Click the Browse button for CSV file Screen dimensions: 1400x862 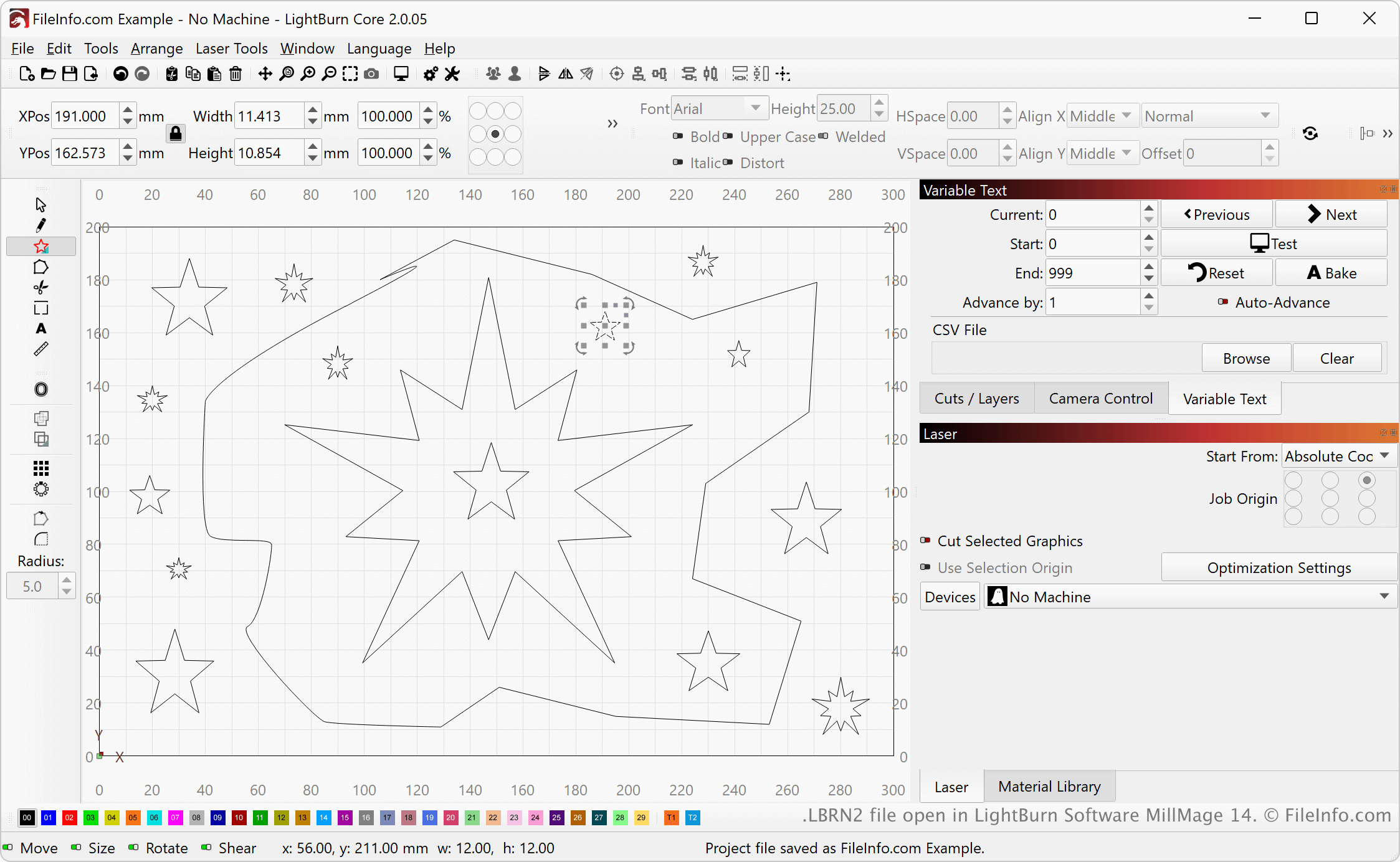1245,358
